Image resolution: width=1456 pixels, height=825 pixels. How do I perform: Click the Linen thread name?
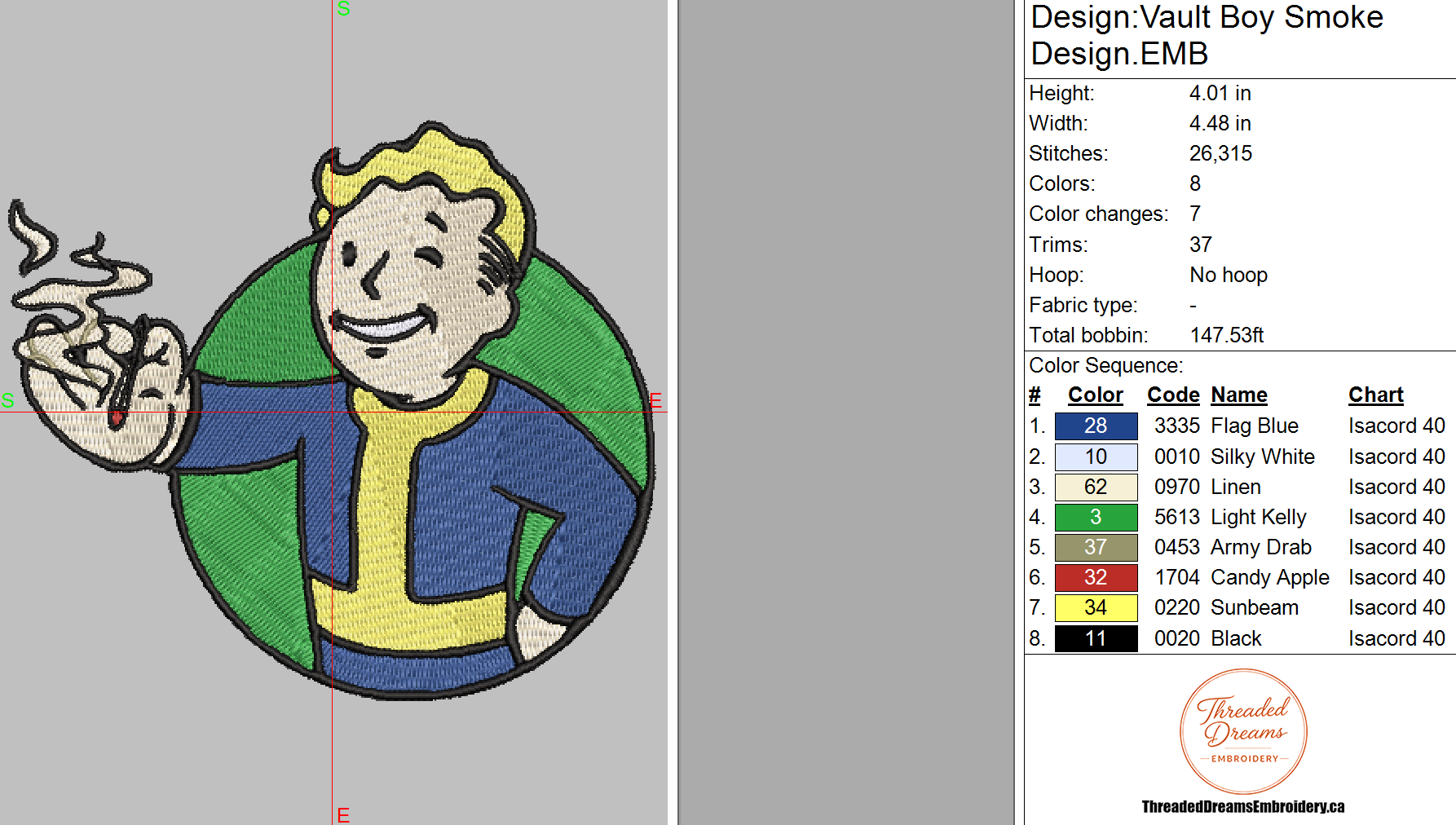click(x=1236, y=487)
